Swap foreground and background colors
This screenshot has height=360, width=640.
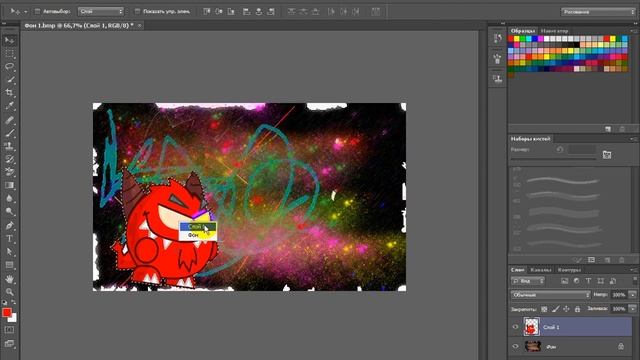13,302
